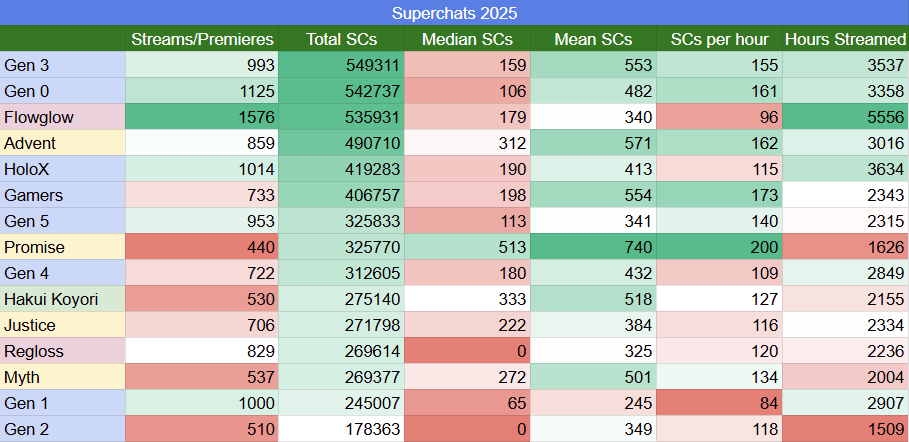Click the Gen 1 row label
This screenshot has height=442, width=909.
(x=63, y=403)
